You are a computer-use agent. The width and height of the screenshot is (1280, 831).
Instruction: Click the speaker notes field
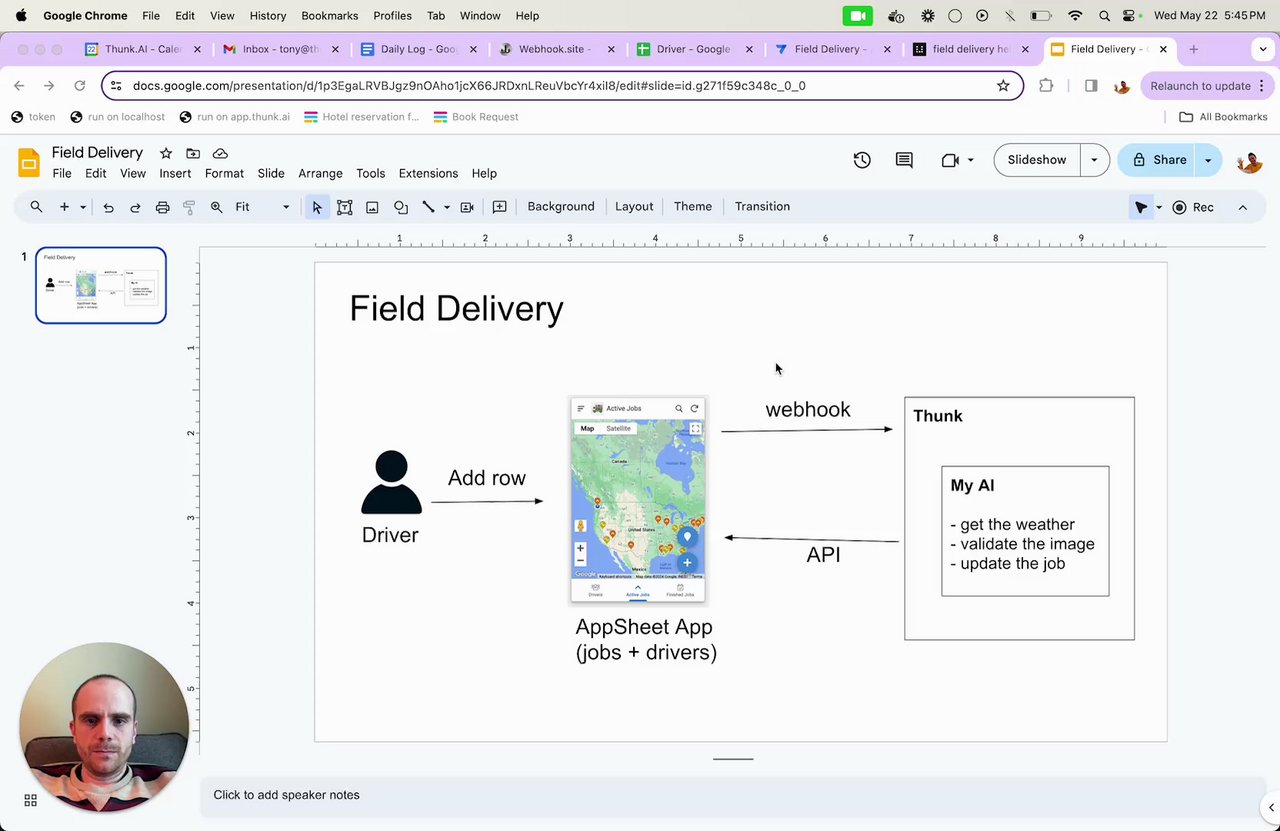tap(733, 795)
